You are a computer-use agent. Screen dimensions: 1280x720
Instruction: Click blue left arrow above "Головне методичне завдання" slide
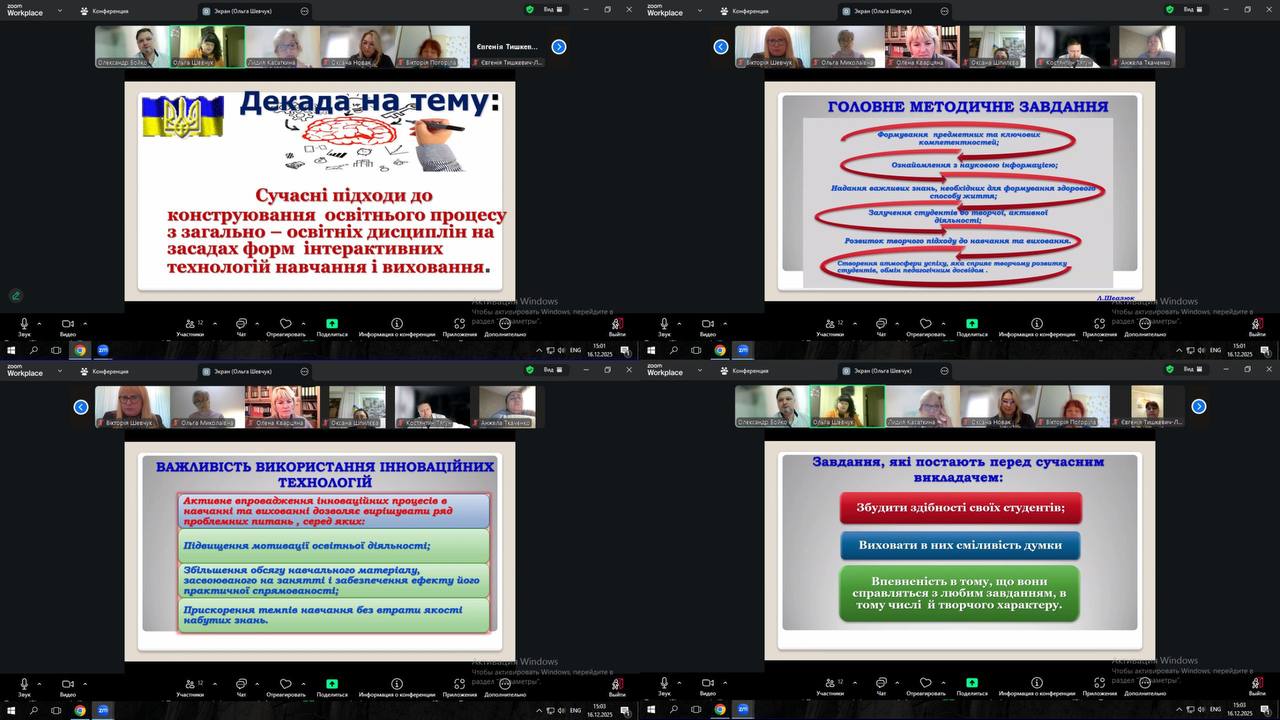pyautogui.click(x=721, y=47)
